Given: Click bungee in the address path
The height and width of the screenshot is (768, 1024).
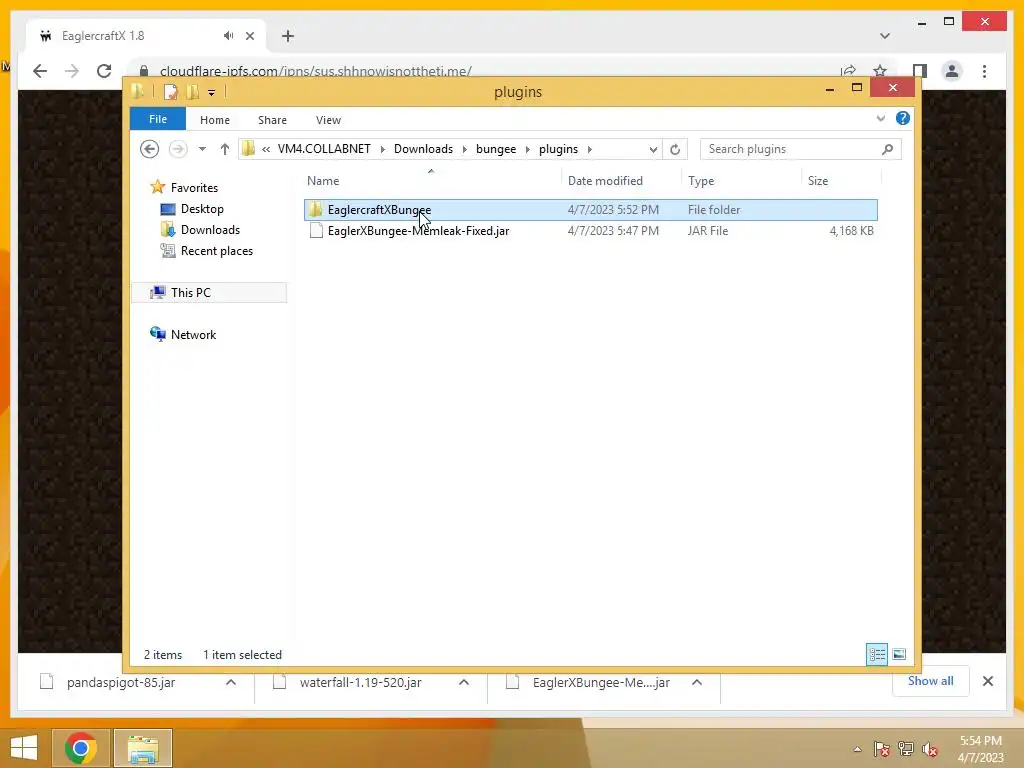Looking at the screenshot, I should tap(496, 149).
